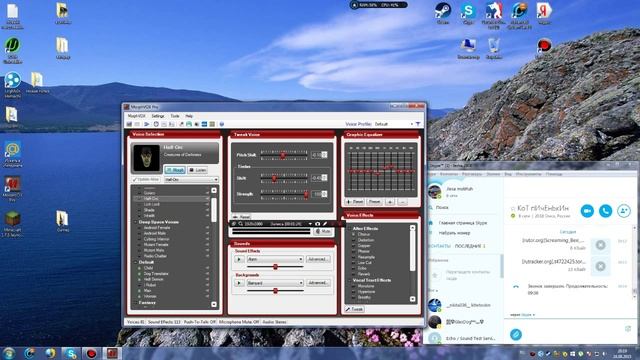
Task: Select the Android Female voice
Action: pos(157,228)
